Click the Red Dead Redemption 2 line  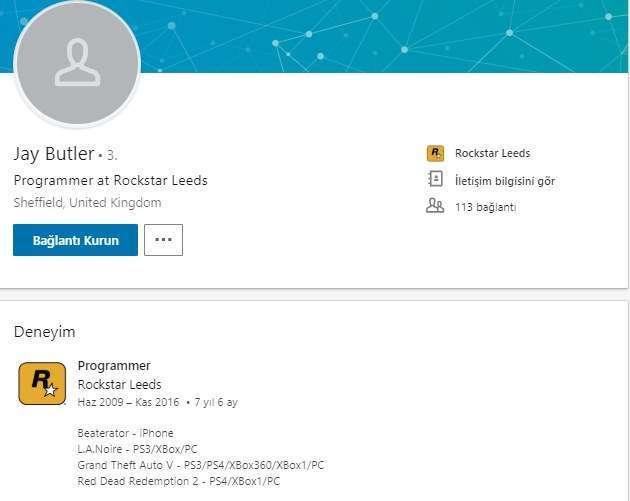pyautogui.click(x=179, y=481)
